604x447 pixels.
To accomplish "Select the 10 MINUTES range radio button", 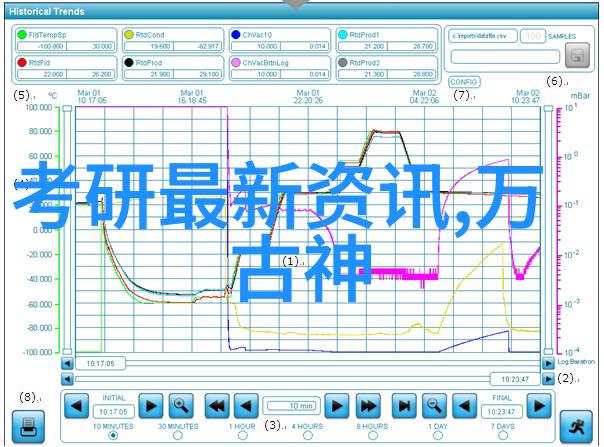I will click(113, 436).
